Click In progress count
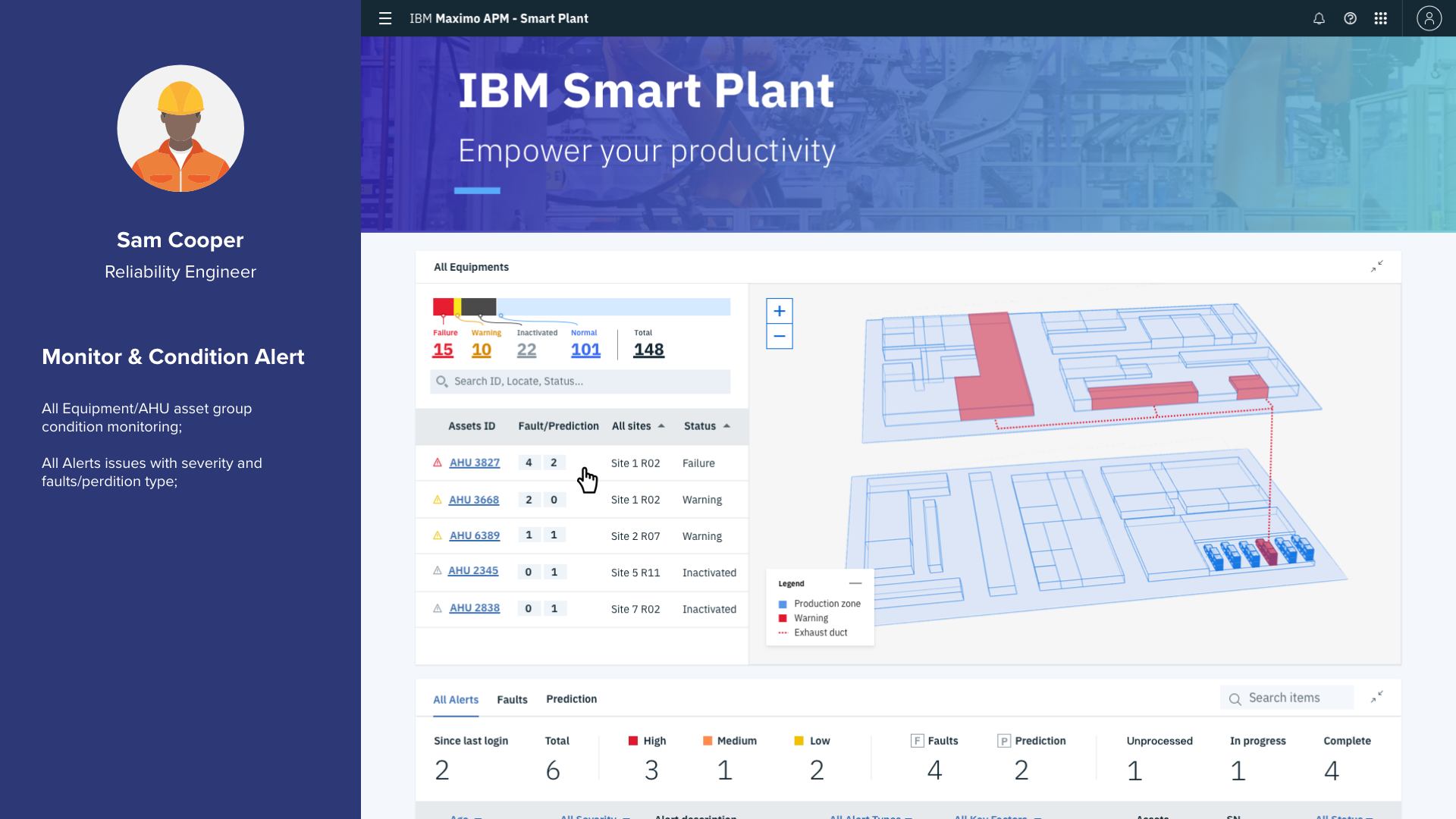 coord(1238,770)
